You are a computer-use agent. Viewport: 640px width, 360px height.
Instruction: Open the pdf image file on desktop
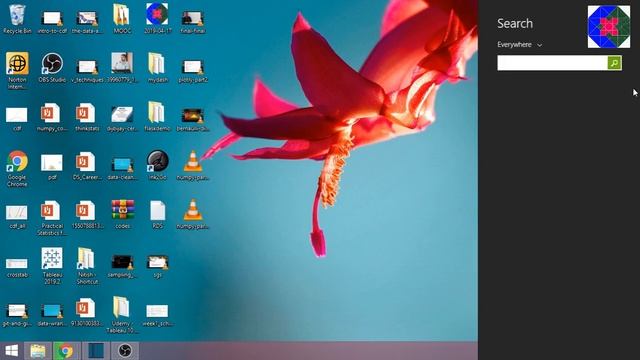click(52, 167)
